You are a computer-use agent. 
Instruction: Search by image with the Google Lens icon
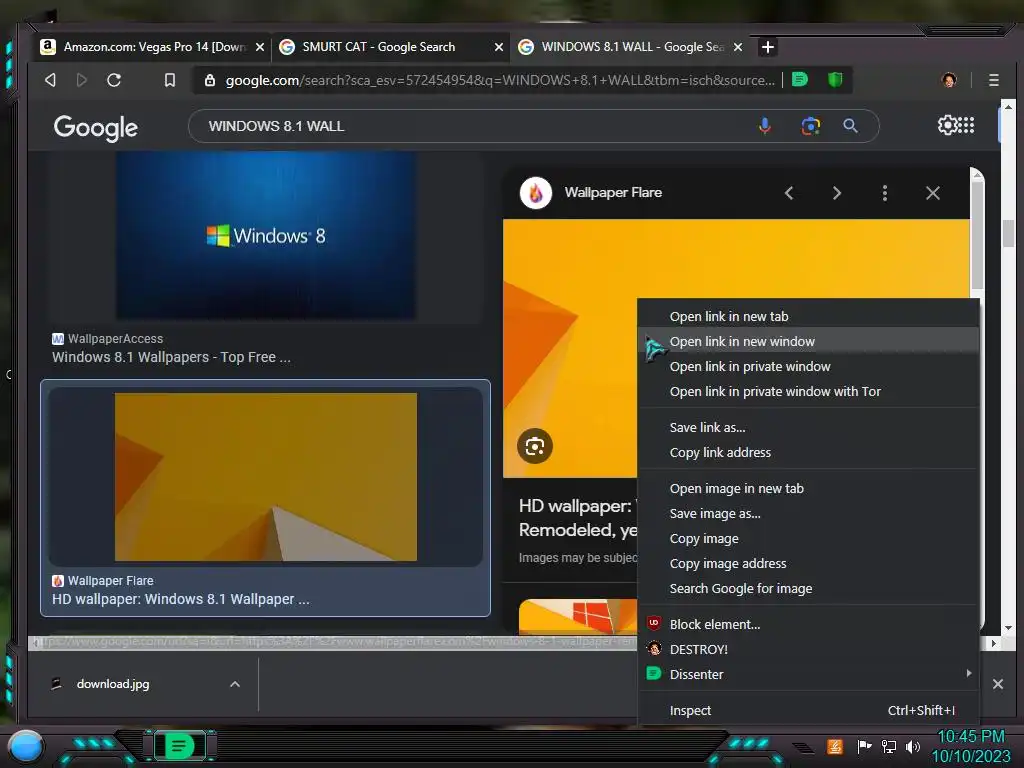point(810,125)
